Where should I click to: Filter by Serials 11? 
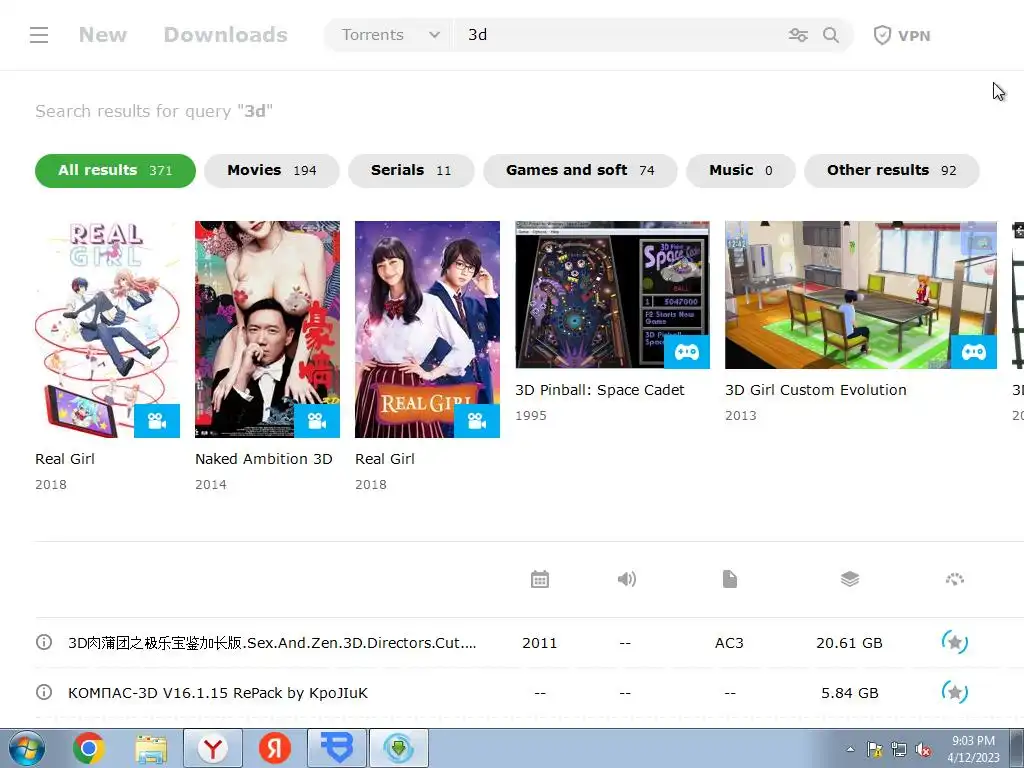pyautogui.click(x=411, y=170)
